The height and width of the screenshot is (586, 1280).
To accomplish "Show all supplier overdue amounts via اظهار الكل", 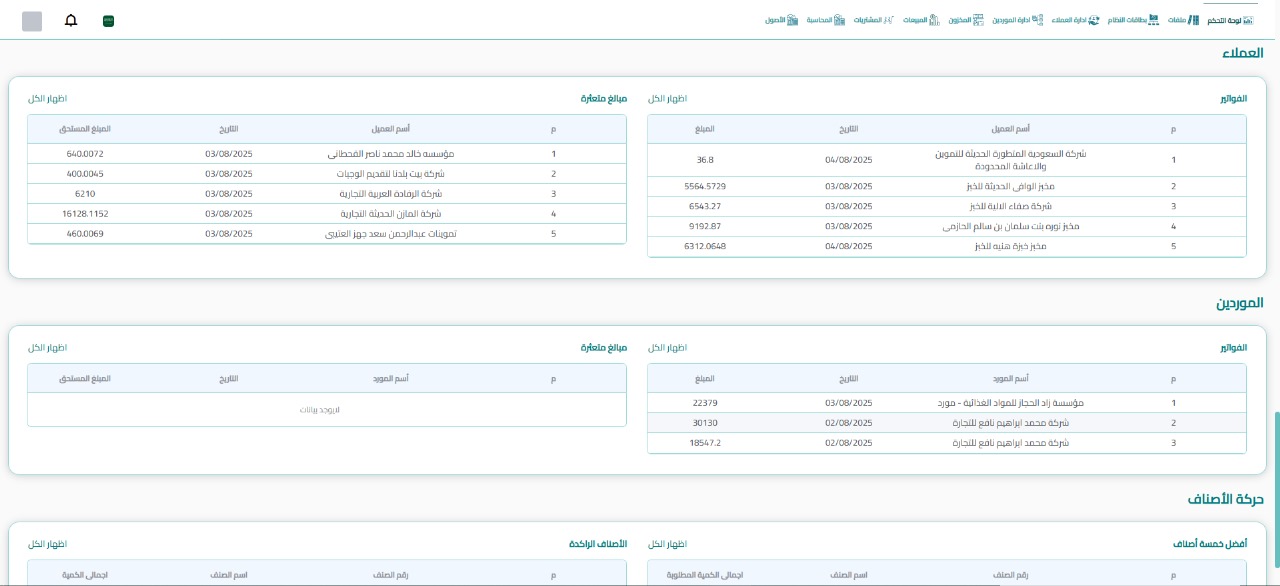I will [x=47, y=348].
